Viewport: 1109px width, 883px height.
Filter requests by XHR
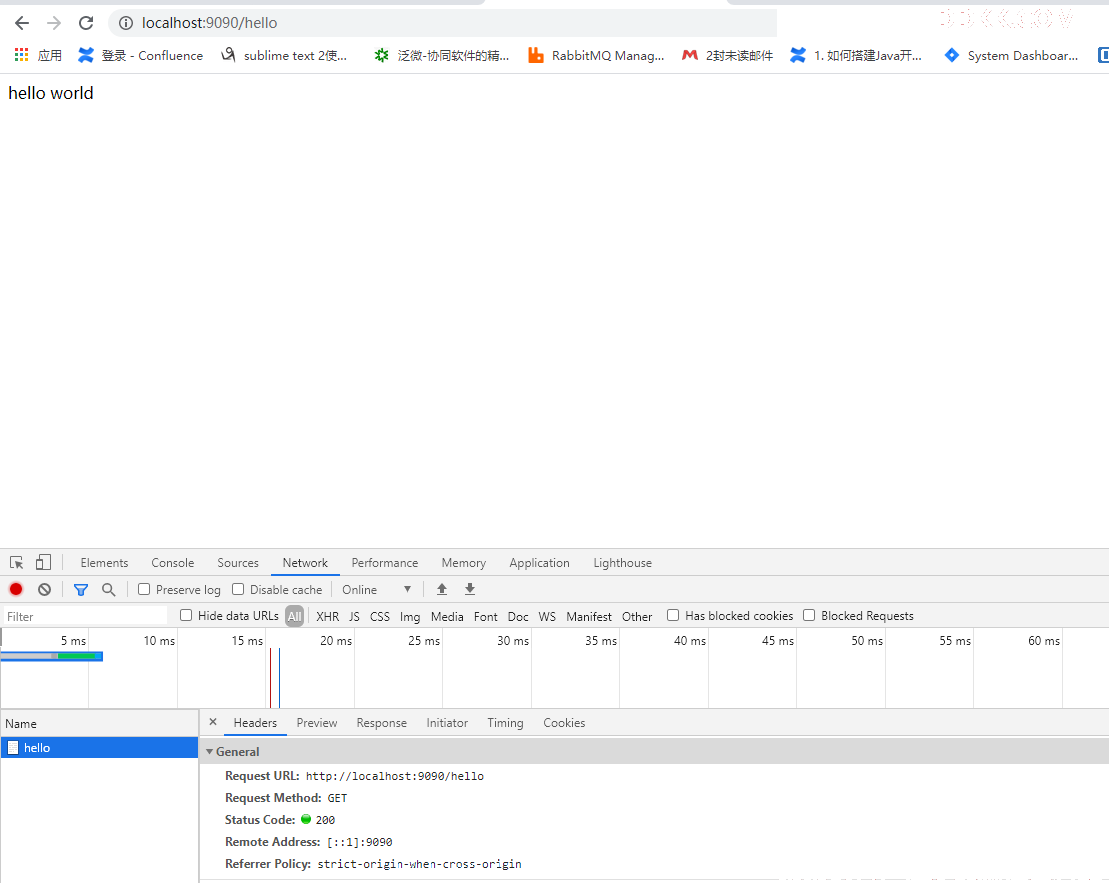point(327,616)
